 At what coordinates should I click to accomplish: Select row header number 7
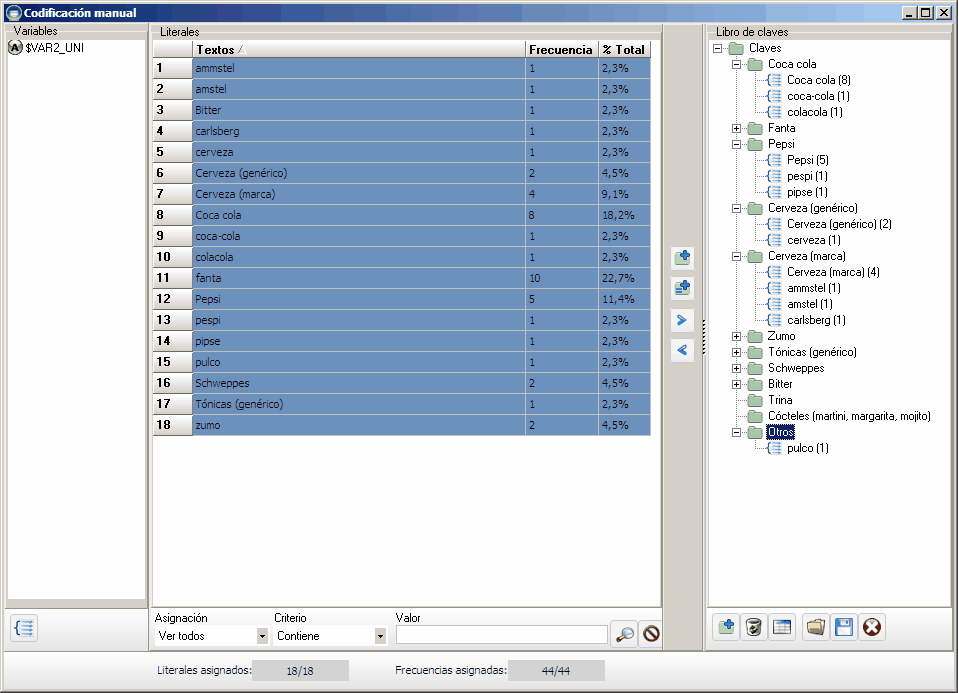(x=172, y=194)
